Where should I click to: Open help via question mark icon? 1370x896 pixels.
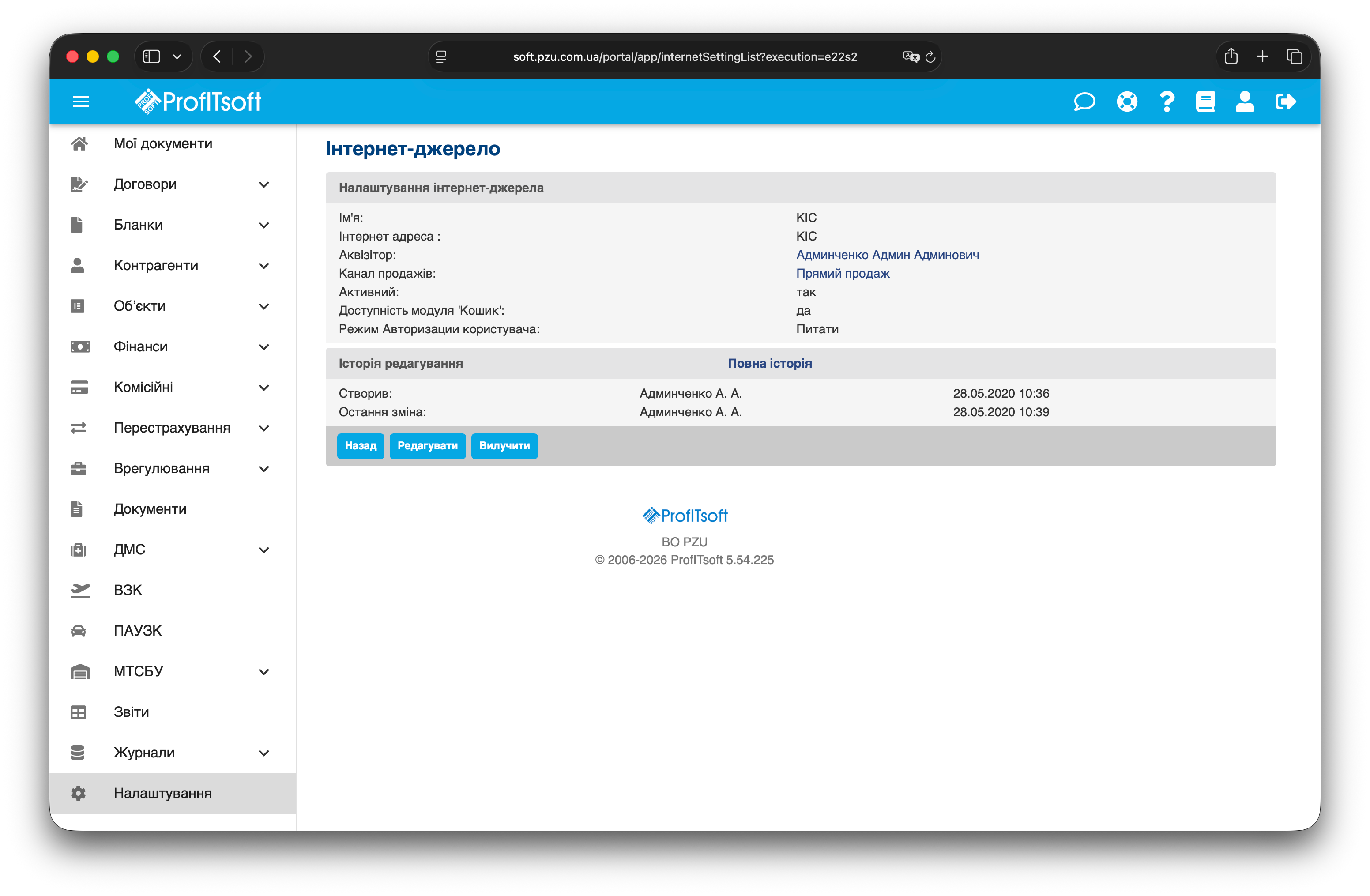coord(1167,102)
